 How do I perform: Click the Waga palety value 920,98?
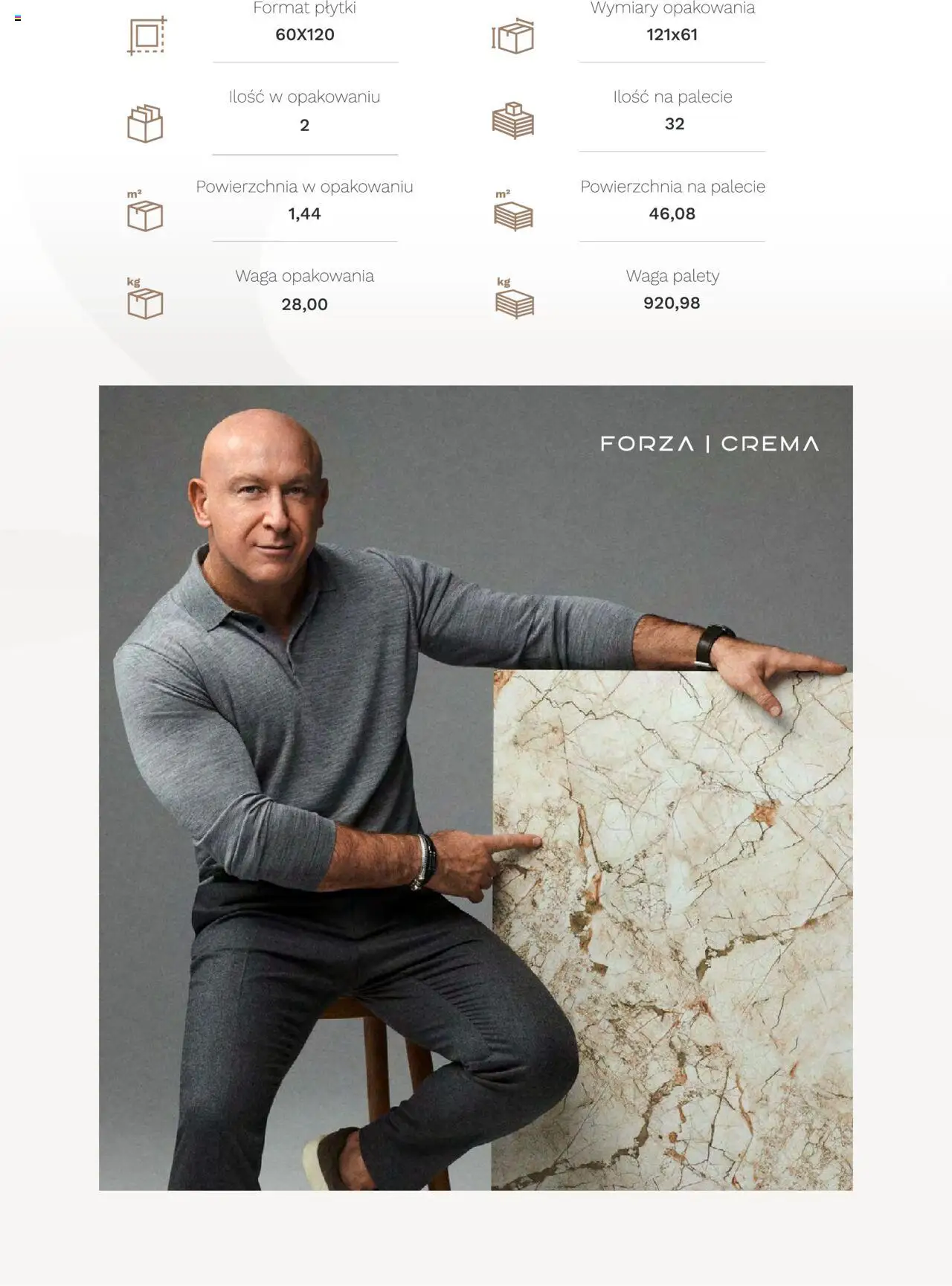[672, 303]
